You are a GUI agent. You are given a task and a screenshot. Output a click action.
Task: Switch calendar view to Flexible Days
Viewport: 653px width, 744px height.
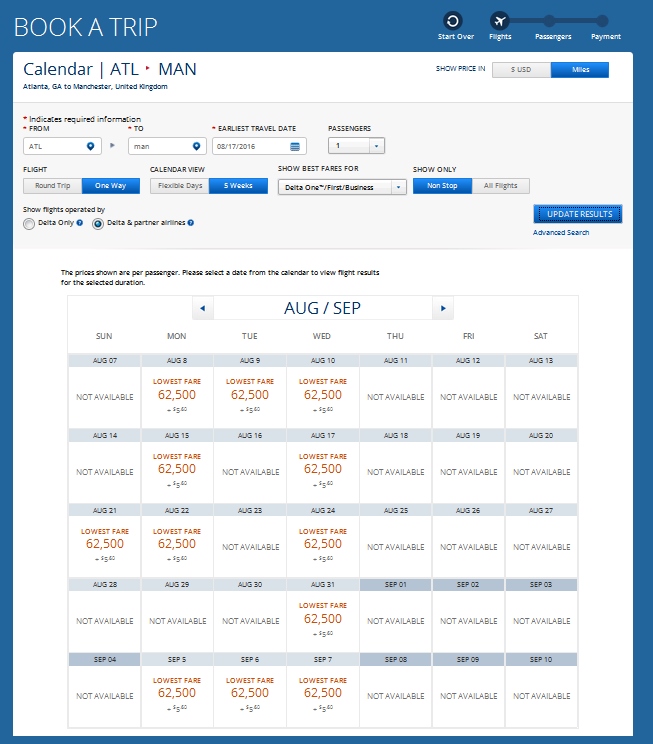pos(179,186)
